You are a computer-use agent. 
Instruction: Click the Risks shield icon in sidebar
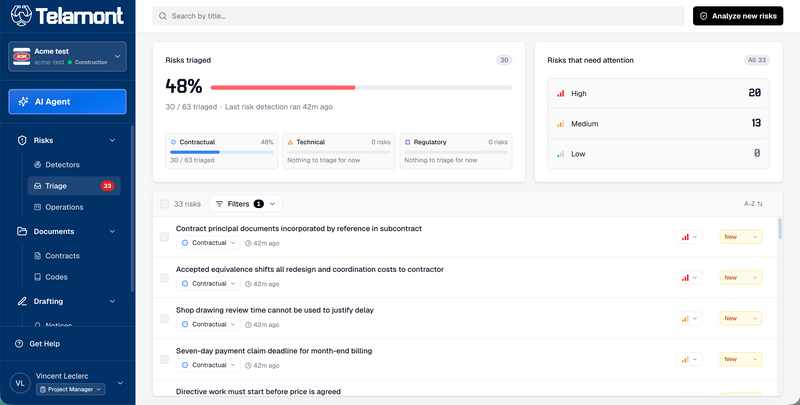[22, 140]
